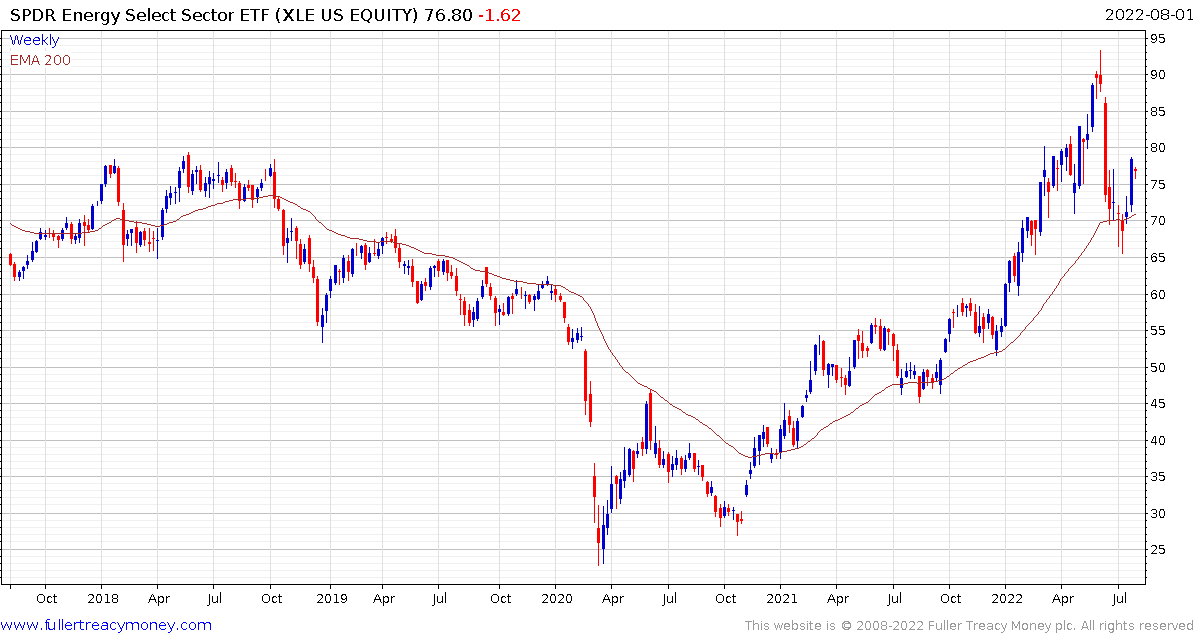Image resolution: width=1195 pixels, height=640 pixels.
Task: Click the 'XLE US EQUITY' ticker text
Action: [347, 15]
